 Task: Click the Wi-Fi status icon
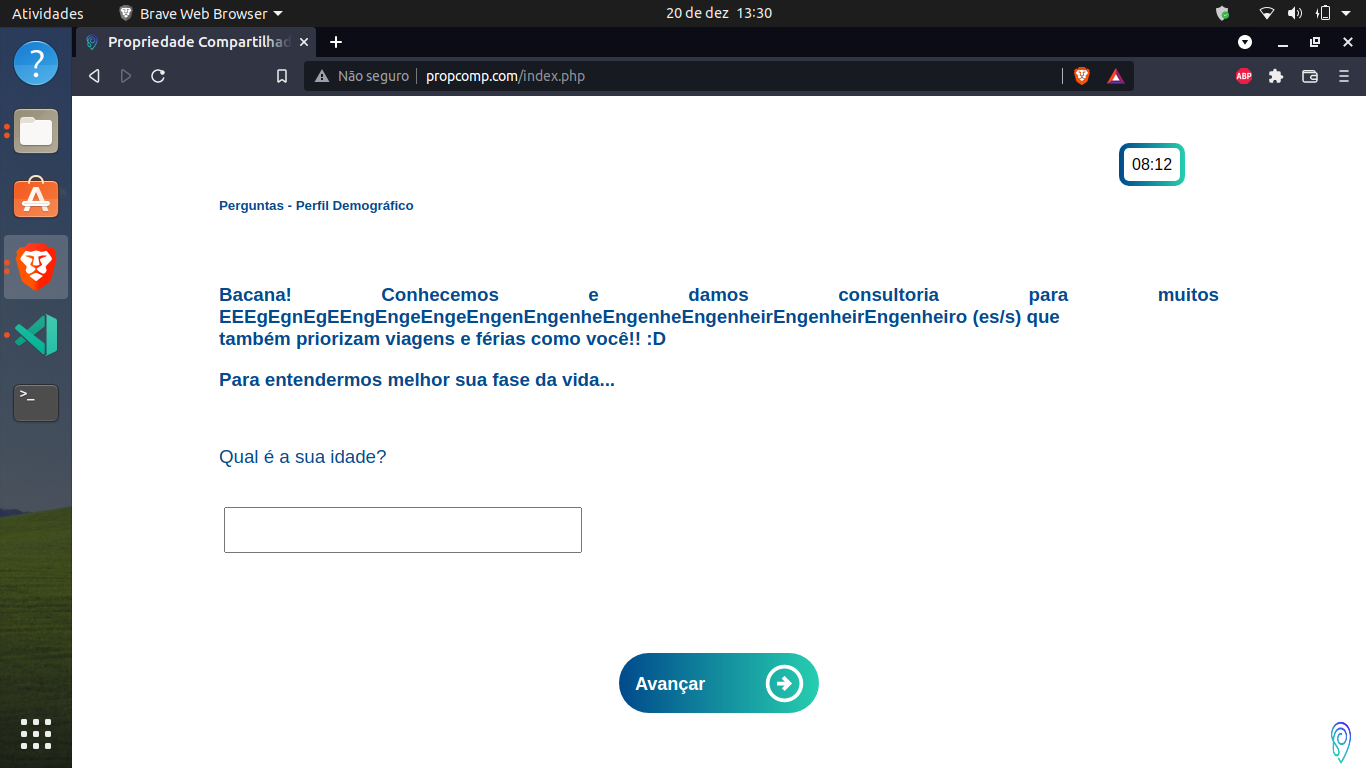pos(1267,13)
